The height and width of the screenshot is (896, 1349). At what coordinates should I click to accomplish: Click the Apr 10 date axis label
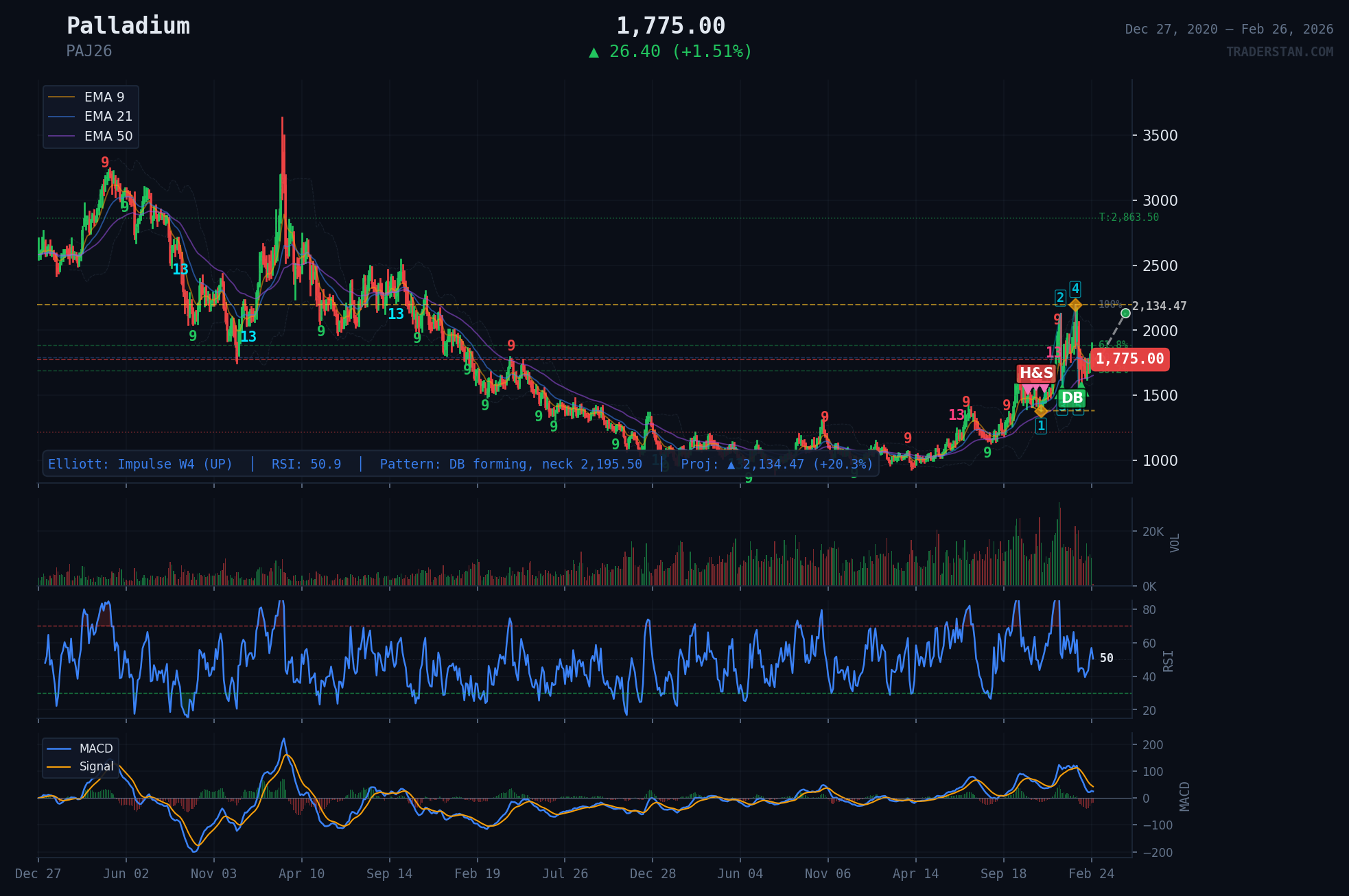coord(301,873)
